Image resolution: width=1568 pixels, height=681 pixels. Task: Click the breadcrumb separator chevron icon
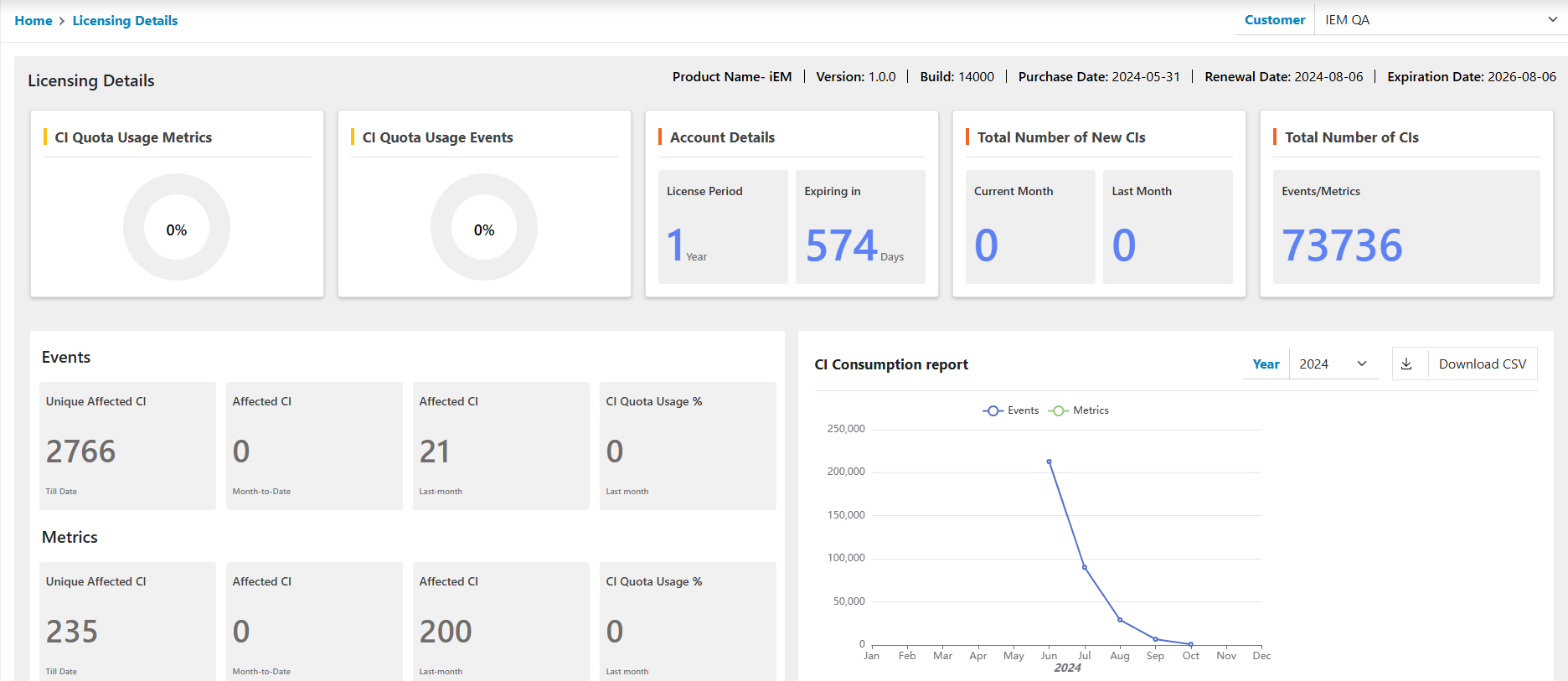[x=62, y=21]
